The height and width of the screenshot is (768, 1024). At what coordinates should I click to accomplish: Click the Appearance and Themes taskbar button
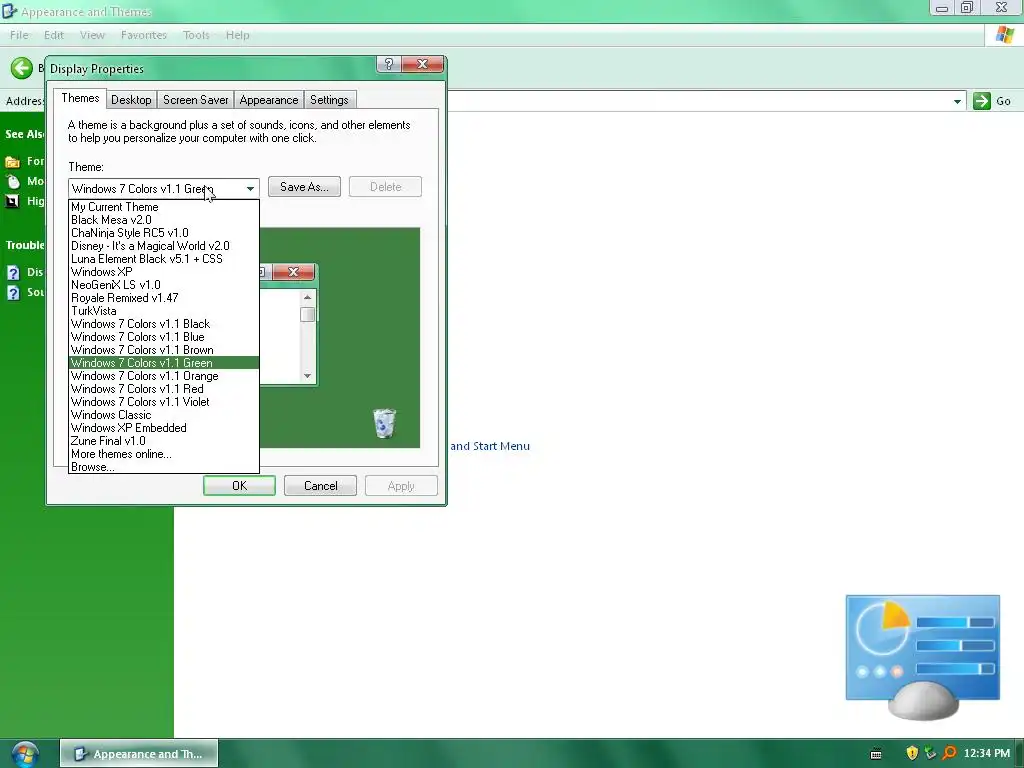click(139, 754)
